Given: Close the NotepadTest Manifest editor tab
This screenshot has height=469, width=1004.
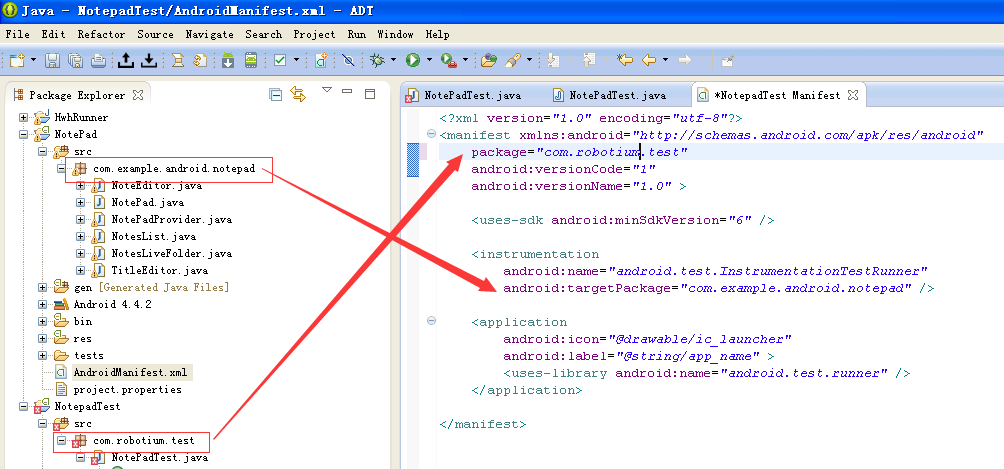Looking at the screenshot, I should click(852, 95).
